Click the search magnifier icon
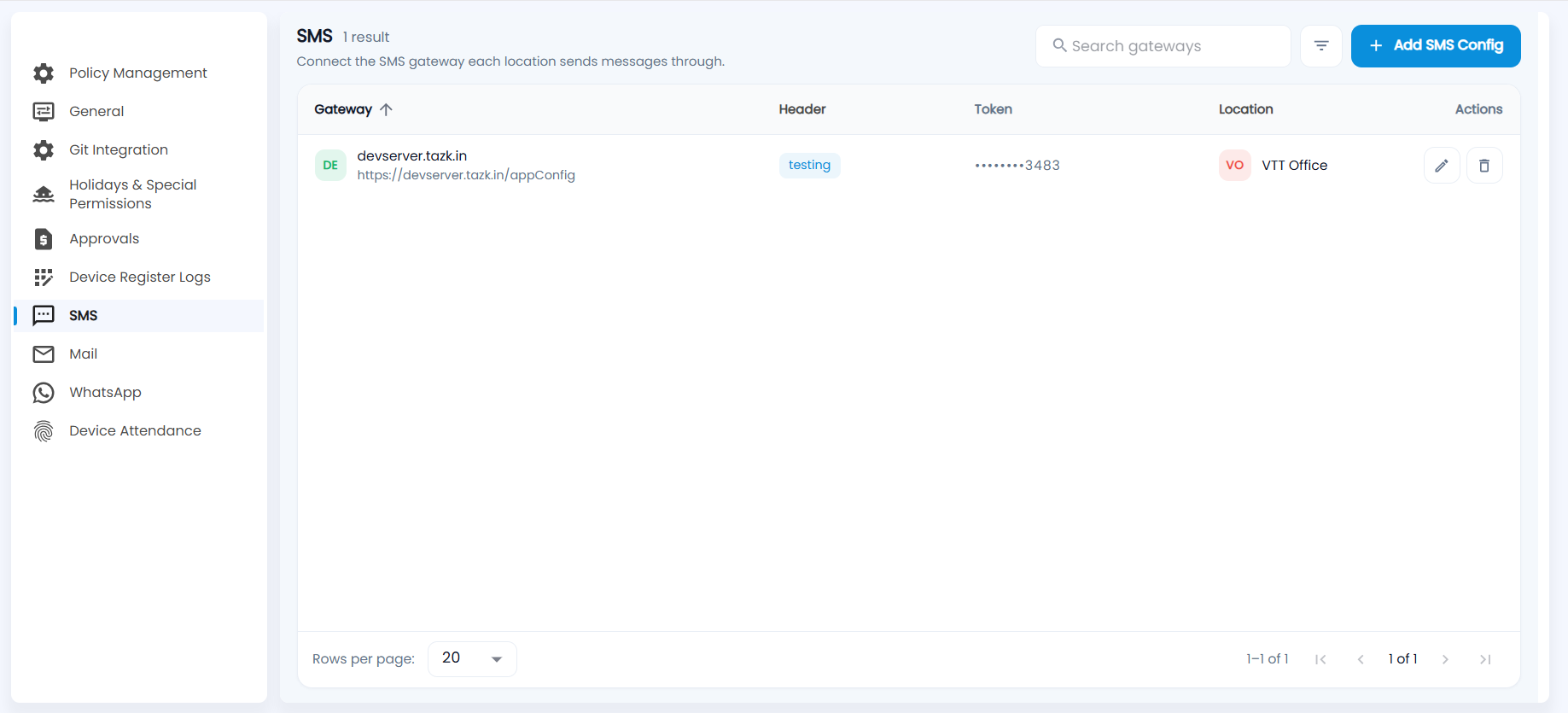 [1059, 45]
